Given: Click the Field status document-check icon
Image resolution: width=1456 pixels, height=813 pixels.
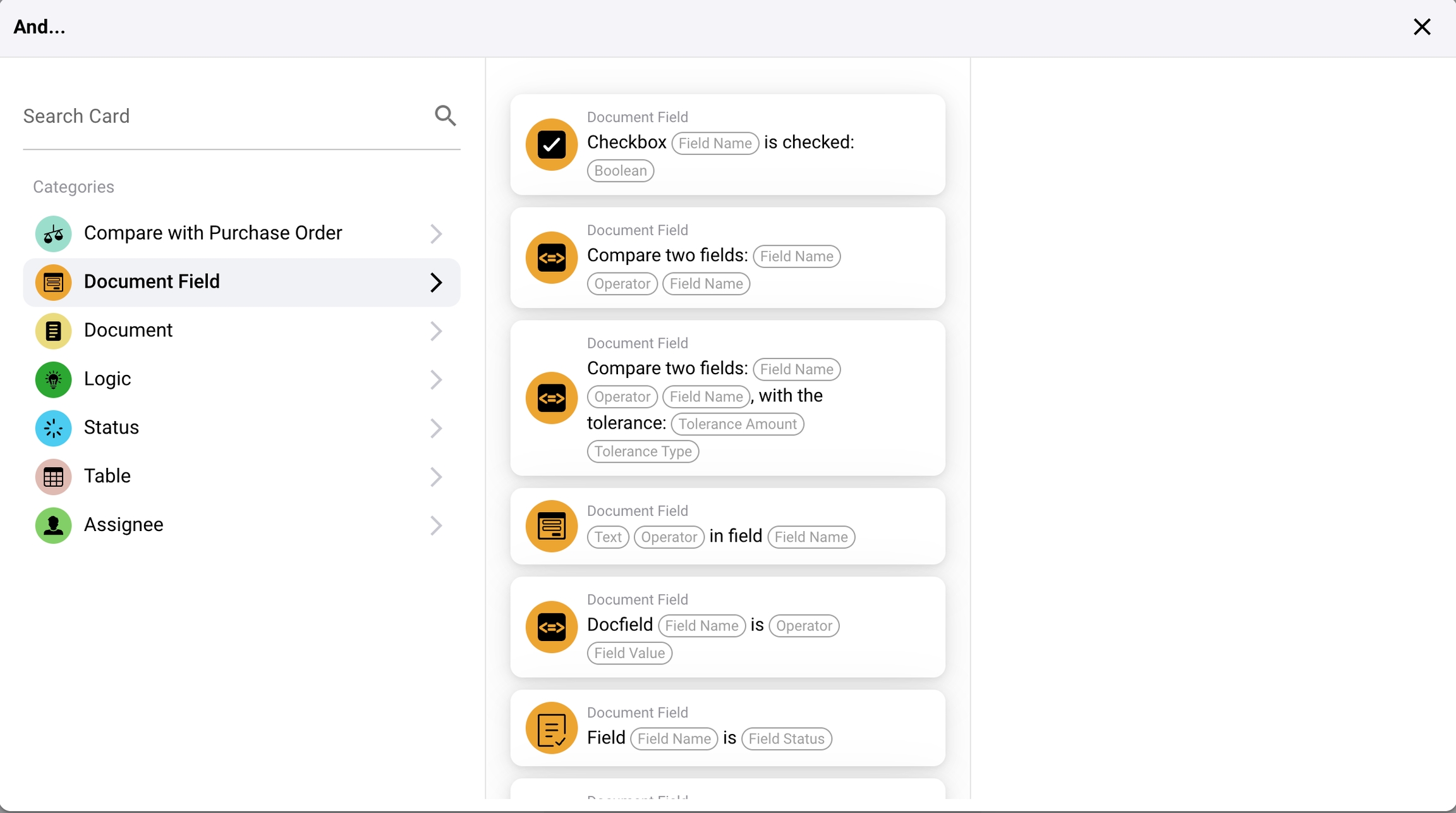Looking at the screenshot, I should tap(551, 728).
